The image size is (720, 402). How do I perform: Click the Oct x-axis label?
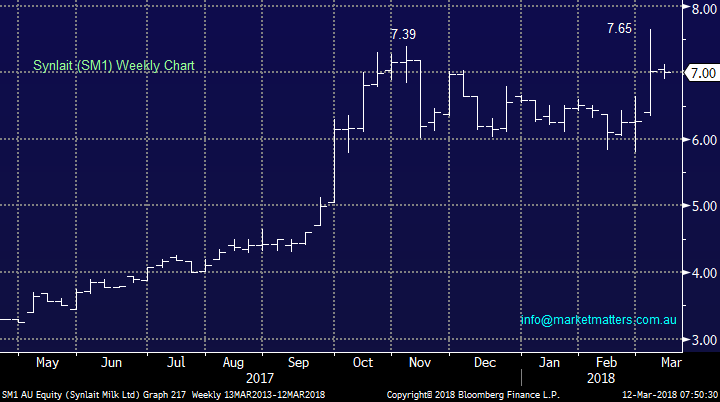[x=363, y=362]
